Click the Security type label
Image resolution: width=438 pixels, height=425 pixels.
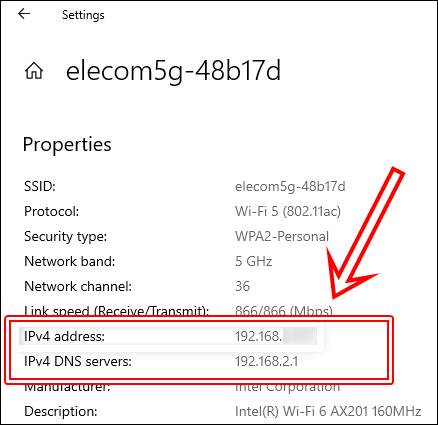tap(66, 237)
